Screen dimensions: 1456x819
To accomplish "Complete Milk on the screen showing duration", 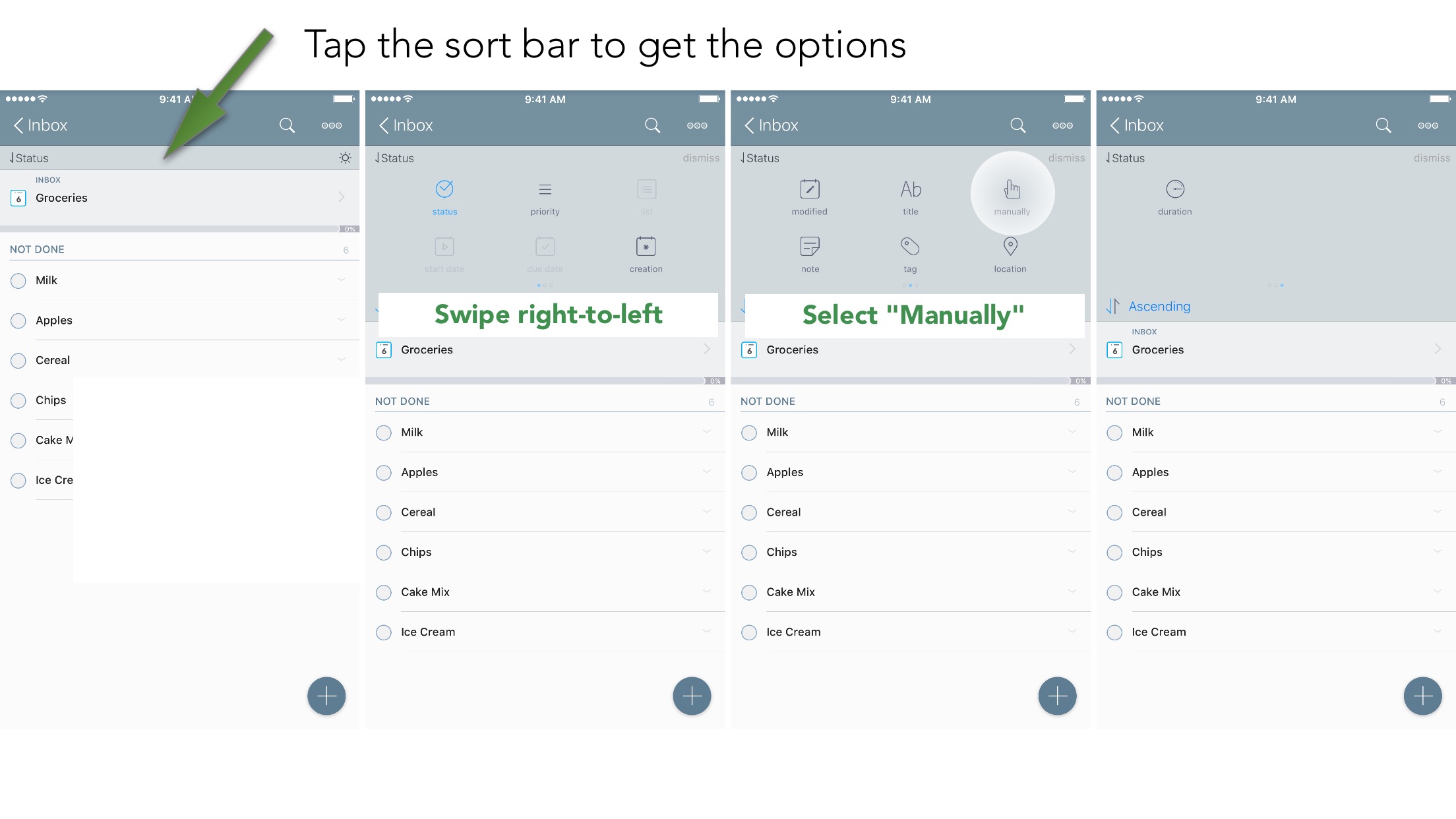I will point(1114,433).
